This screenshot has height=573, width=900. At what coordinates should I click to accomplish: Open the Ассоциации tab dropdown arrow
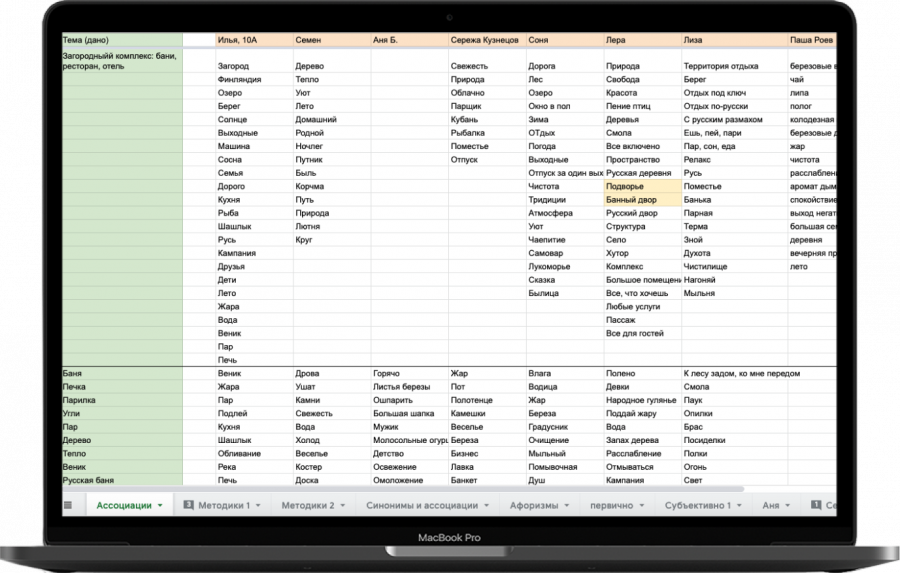(x=160, y=506)
